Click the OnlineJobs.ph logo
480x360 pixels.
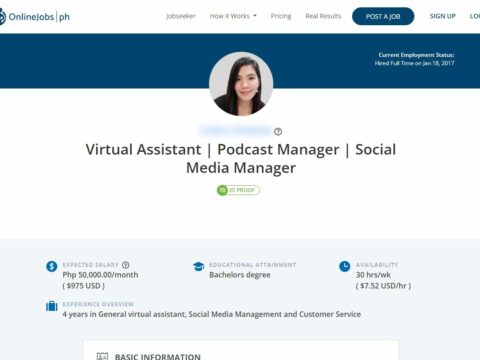tap(35, 16)
